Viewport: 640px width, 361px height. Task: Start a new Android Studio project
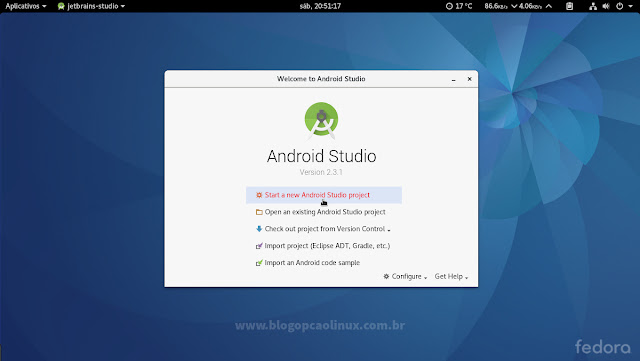(x=324, y=195)
